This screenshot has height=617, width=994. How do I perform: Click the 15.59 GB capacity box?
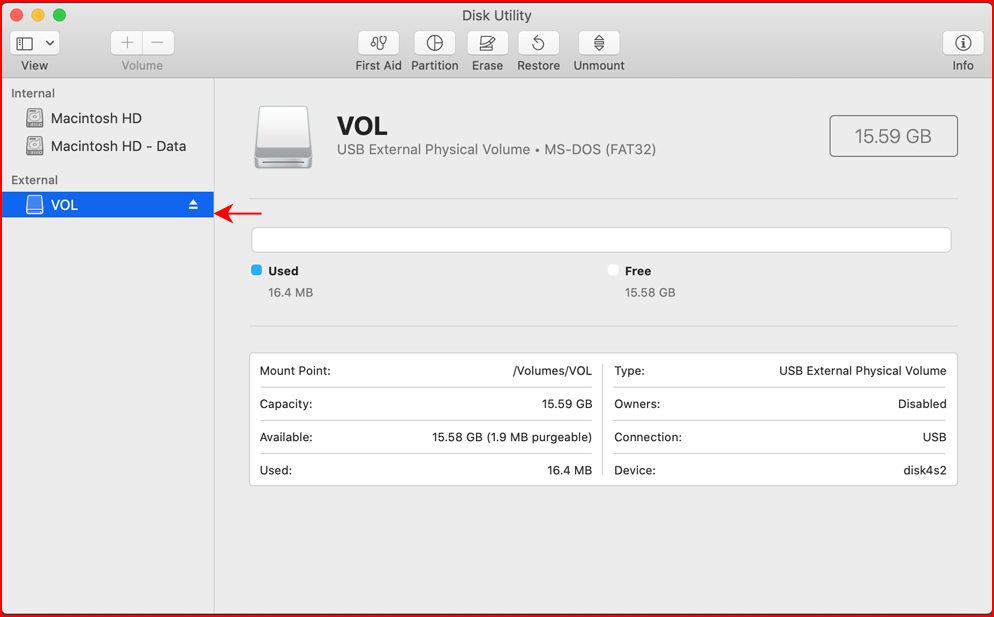[x=893, y=136]
